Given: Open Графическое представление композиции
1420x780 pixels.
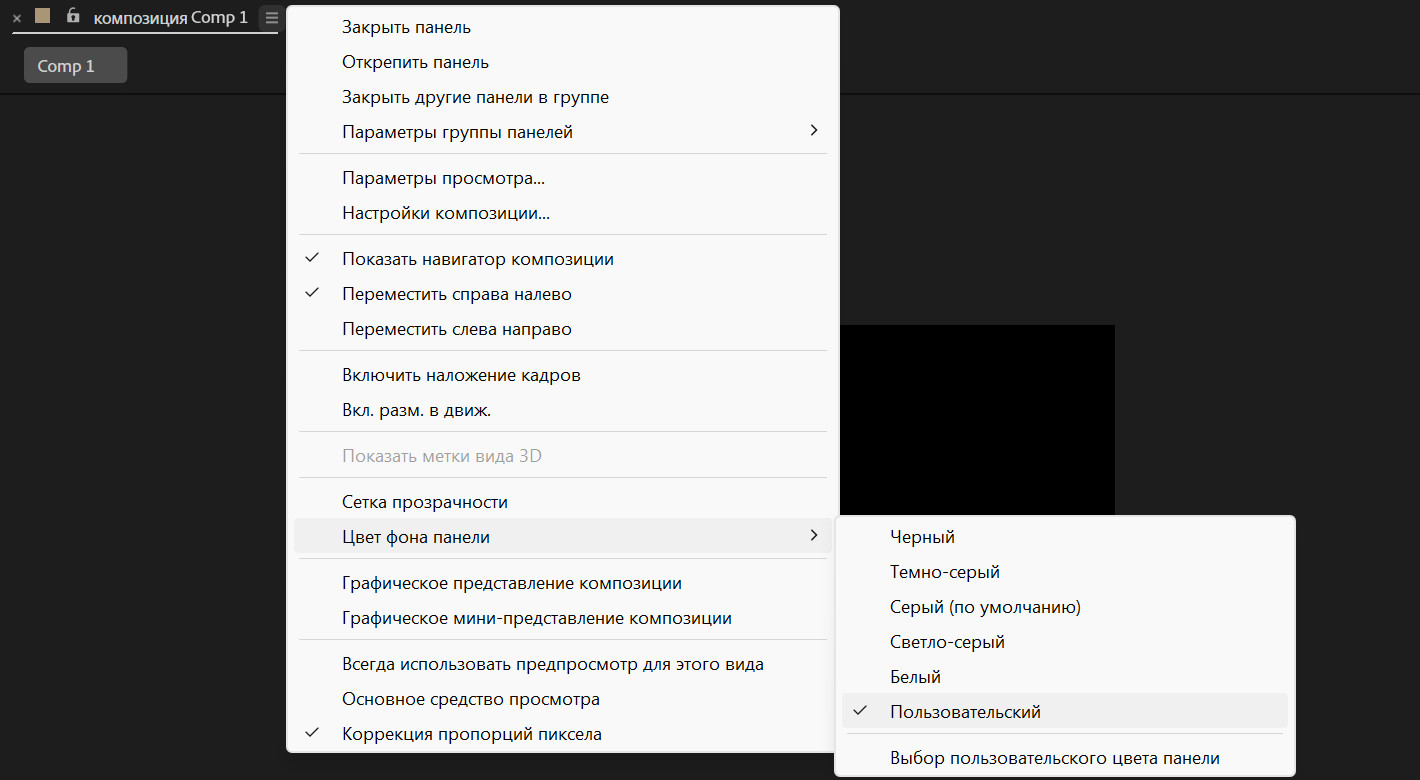Looking at the screenshot, I should 511,583.
